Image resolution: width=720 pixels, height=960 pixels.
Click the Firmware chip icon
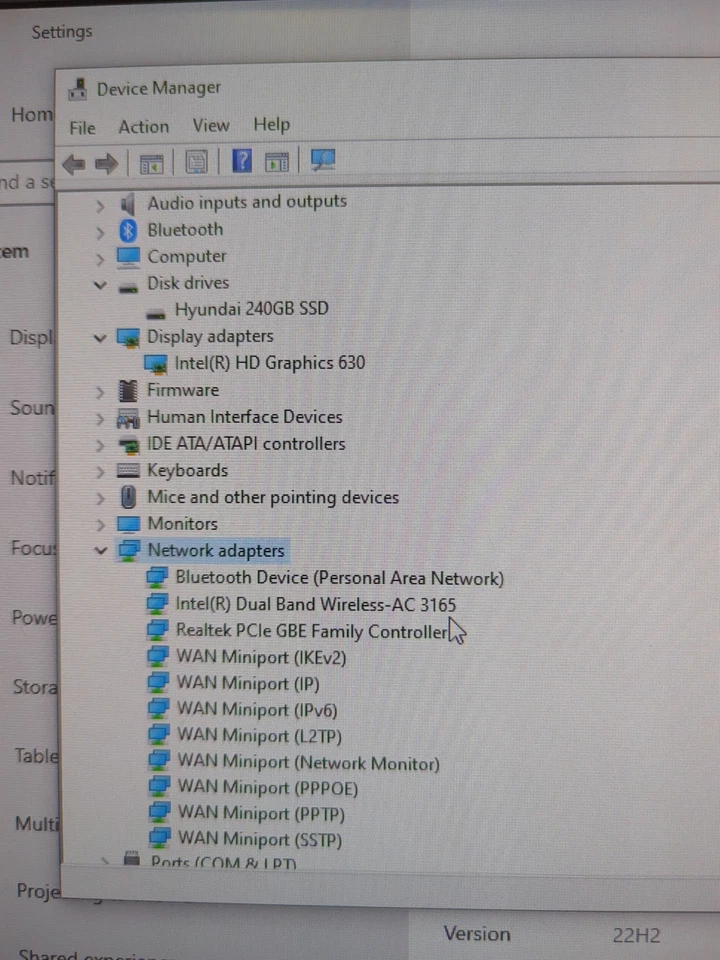[128, 391]
